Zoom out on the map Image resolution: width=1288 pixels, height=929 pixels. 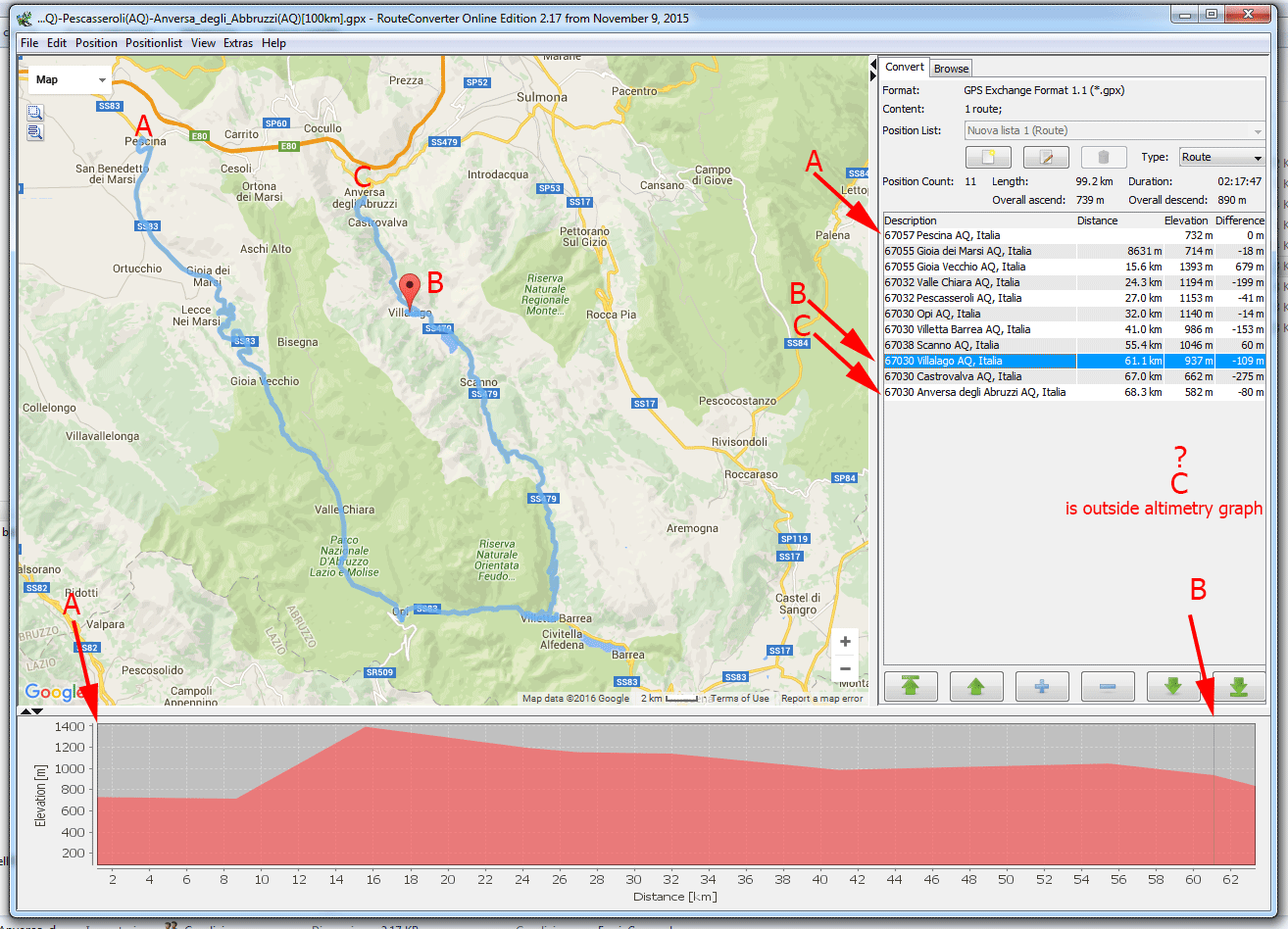point(845,669)
